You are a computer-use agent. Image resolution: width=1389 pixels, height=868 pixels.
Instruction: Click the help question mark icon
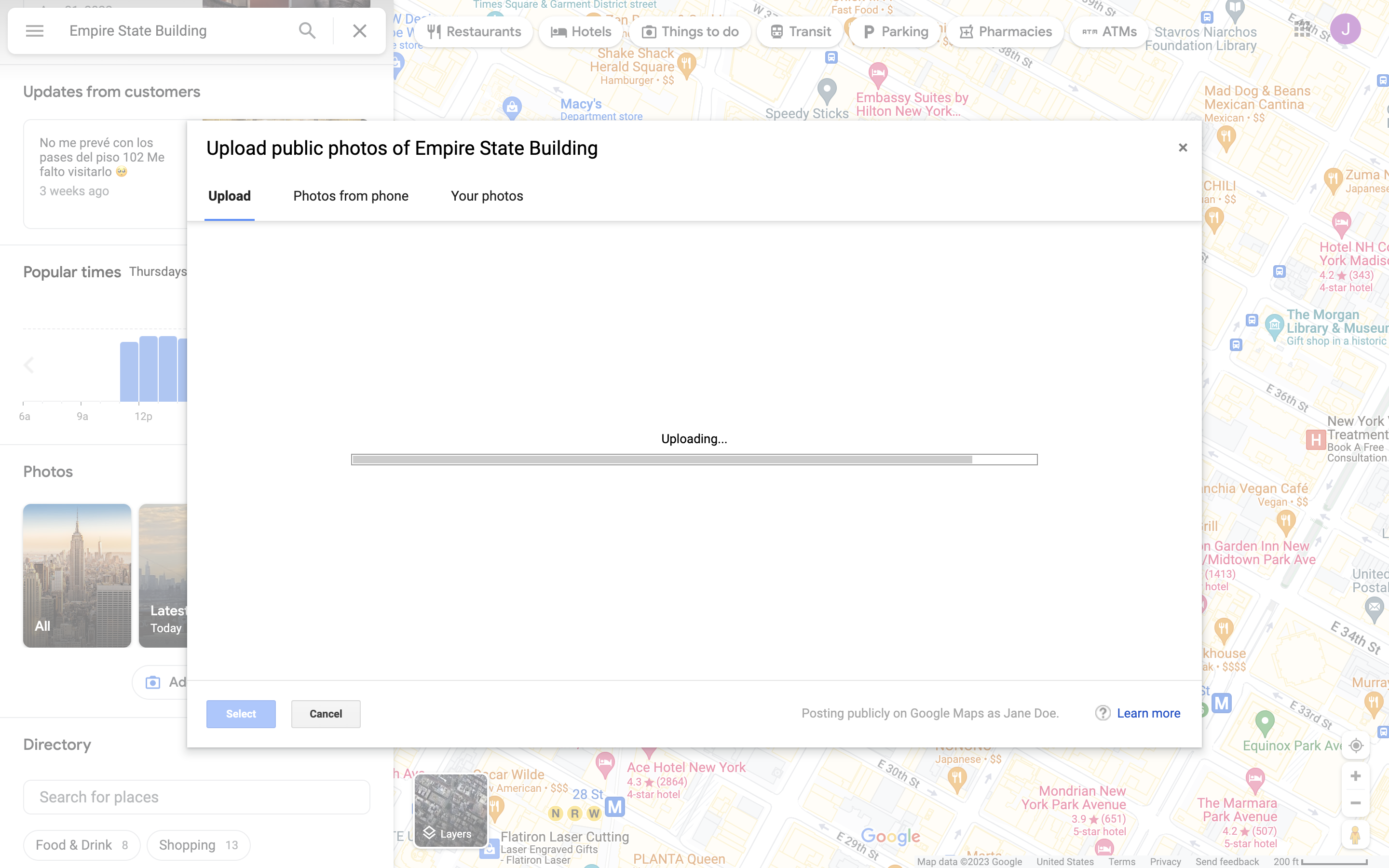click(1103, 713)
